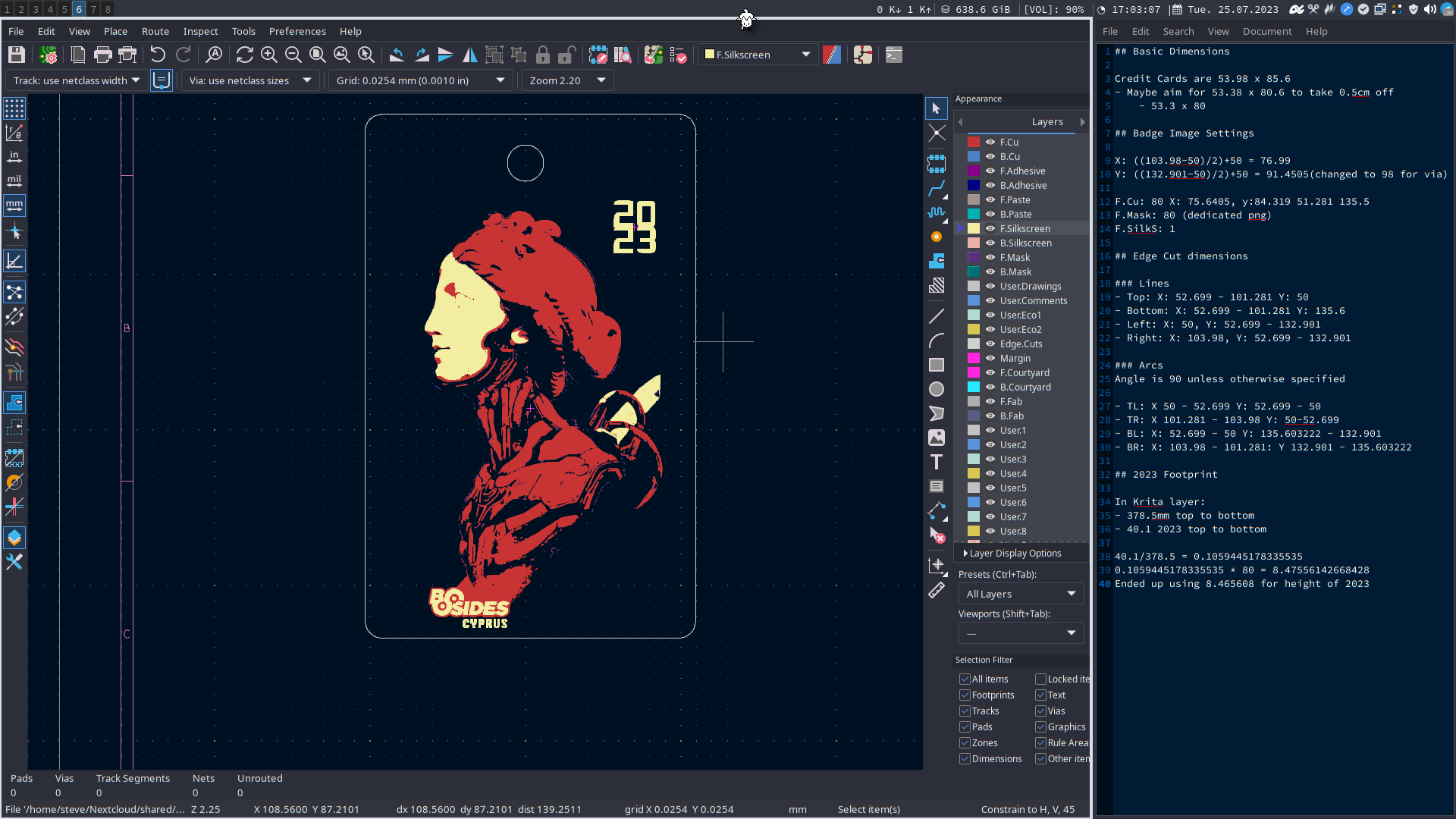
Task: Open Via size netclass dropdown
Action: (x=306, y=80)
